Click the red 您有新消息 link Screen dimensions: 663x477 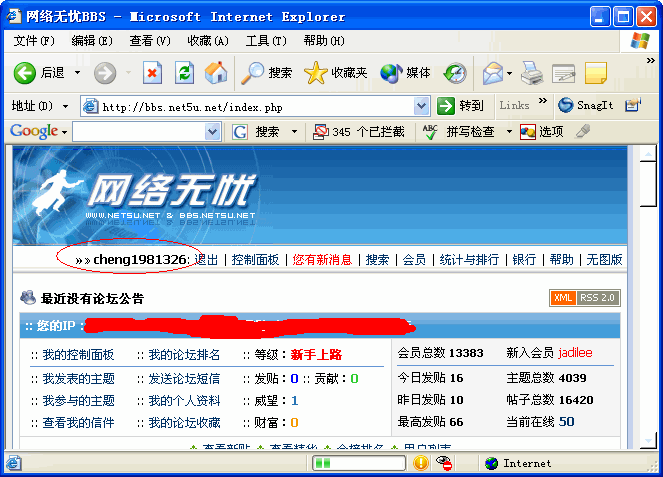coord(322,260)
